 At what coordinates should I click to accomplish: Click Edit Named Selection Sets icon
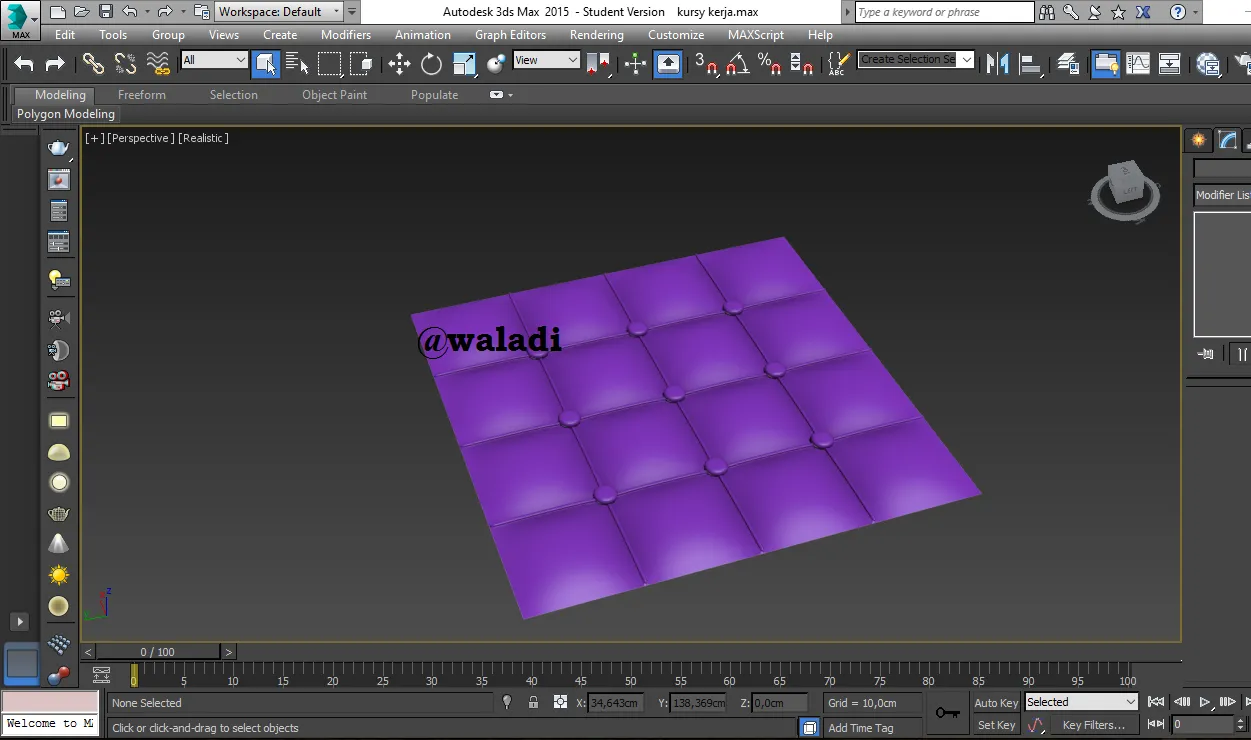838,64
